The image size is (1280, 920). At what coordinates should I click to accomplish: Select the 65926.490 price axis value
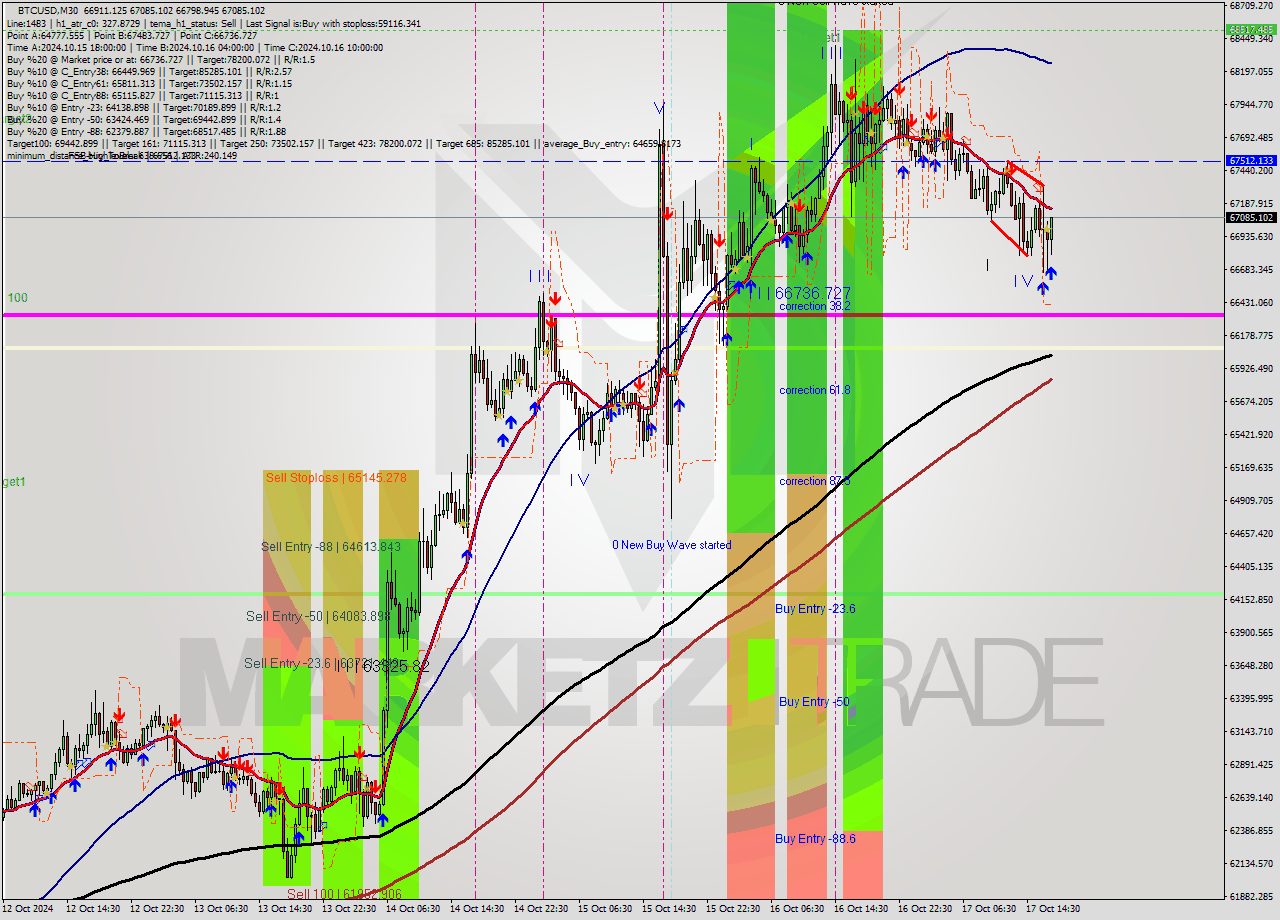[x=1251, y=368]
